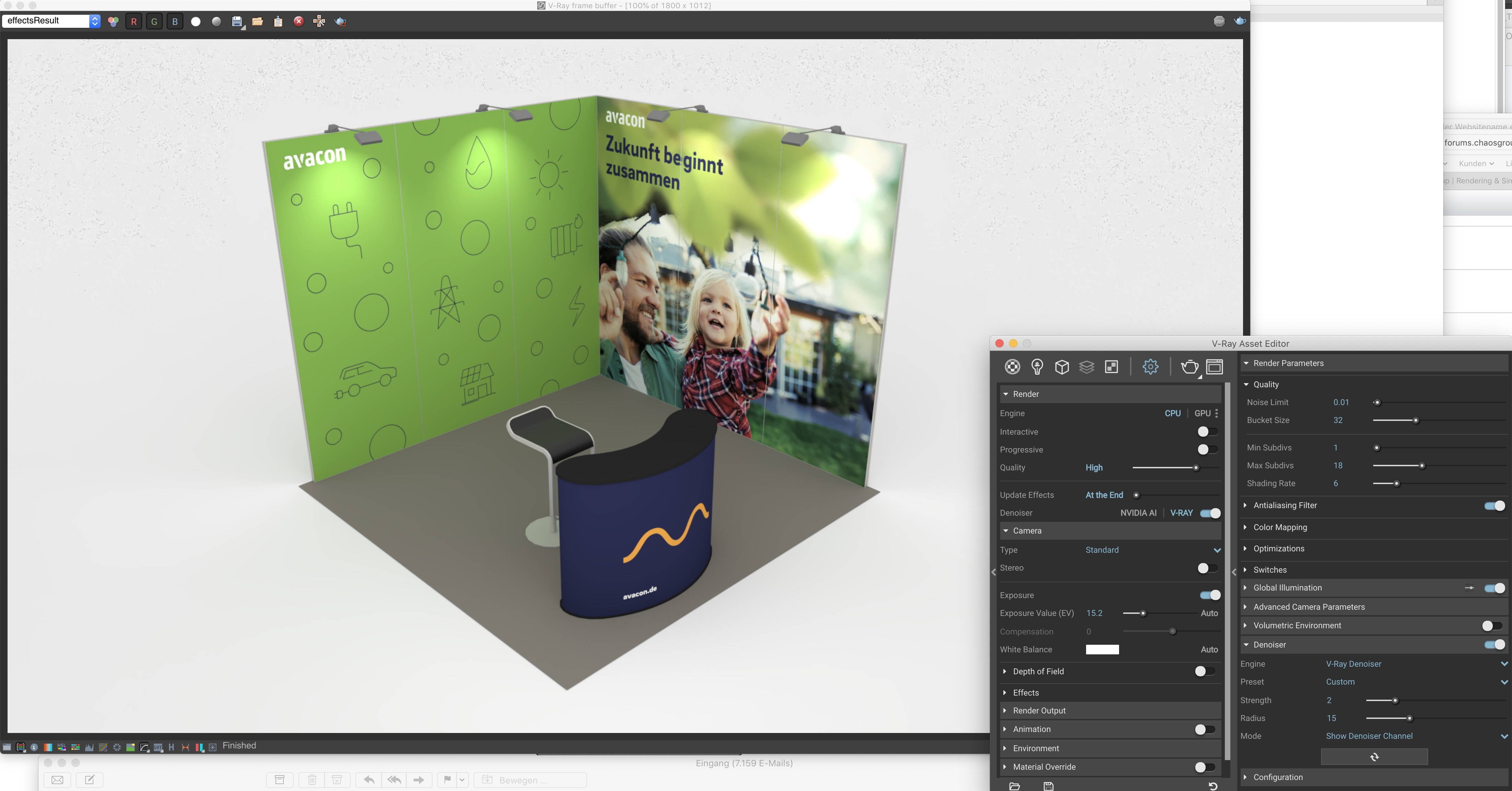Save rendered image with the floppy disk icon

pos(237,21)
